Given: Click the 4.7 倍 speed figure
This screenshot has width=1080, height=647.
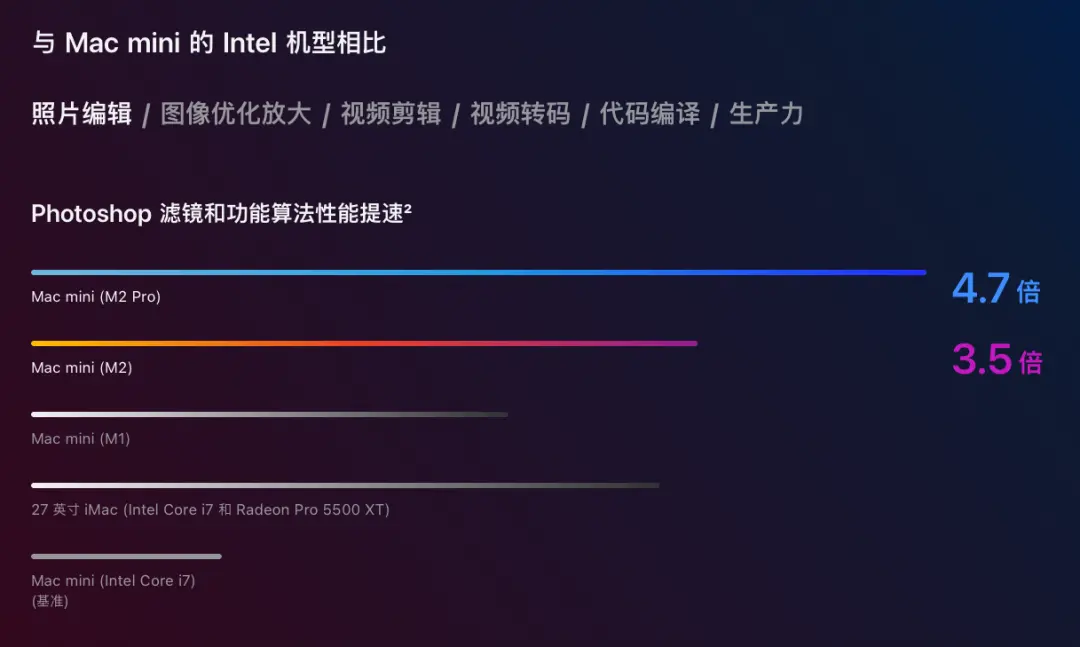Looking at the screenshot, I should tap(996, 288).
